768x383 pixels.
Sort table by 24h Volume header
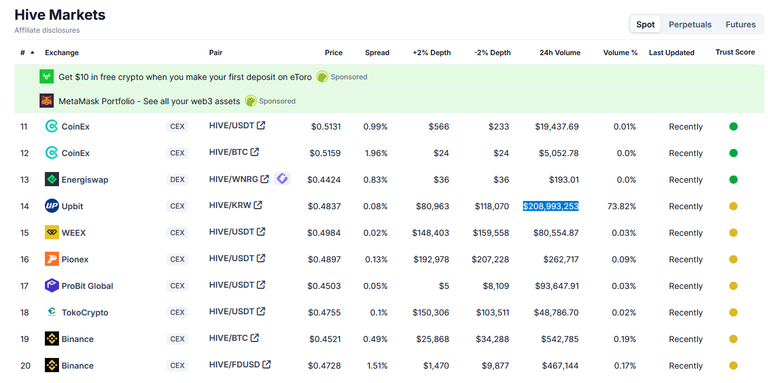click(560, 53)
